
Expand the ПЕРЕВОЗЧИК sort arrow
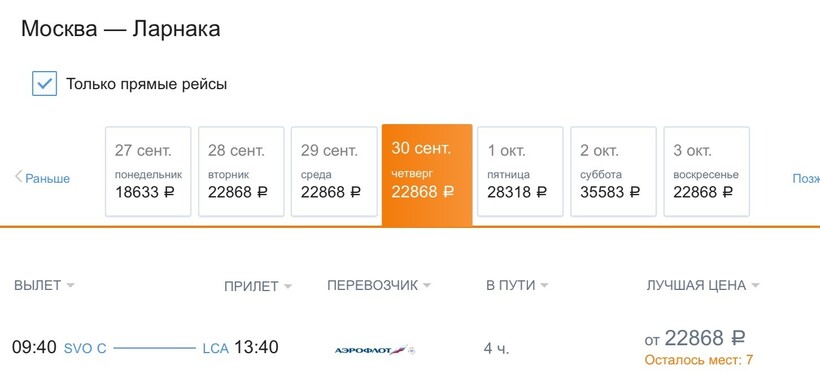[x=427, y=286]
